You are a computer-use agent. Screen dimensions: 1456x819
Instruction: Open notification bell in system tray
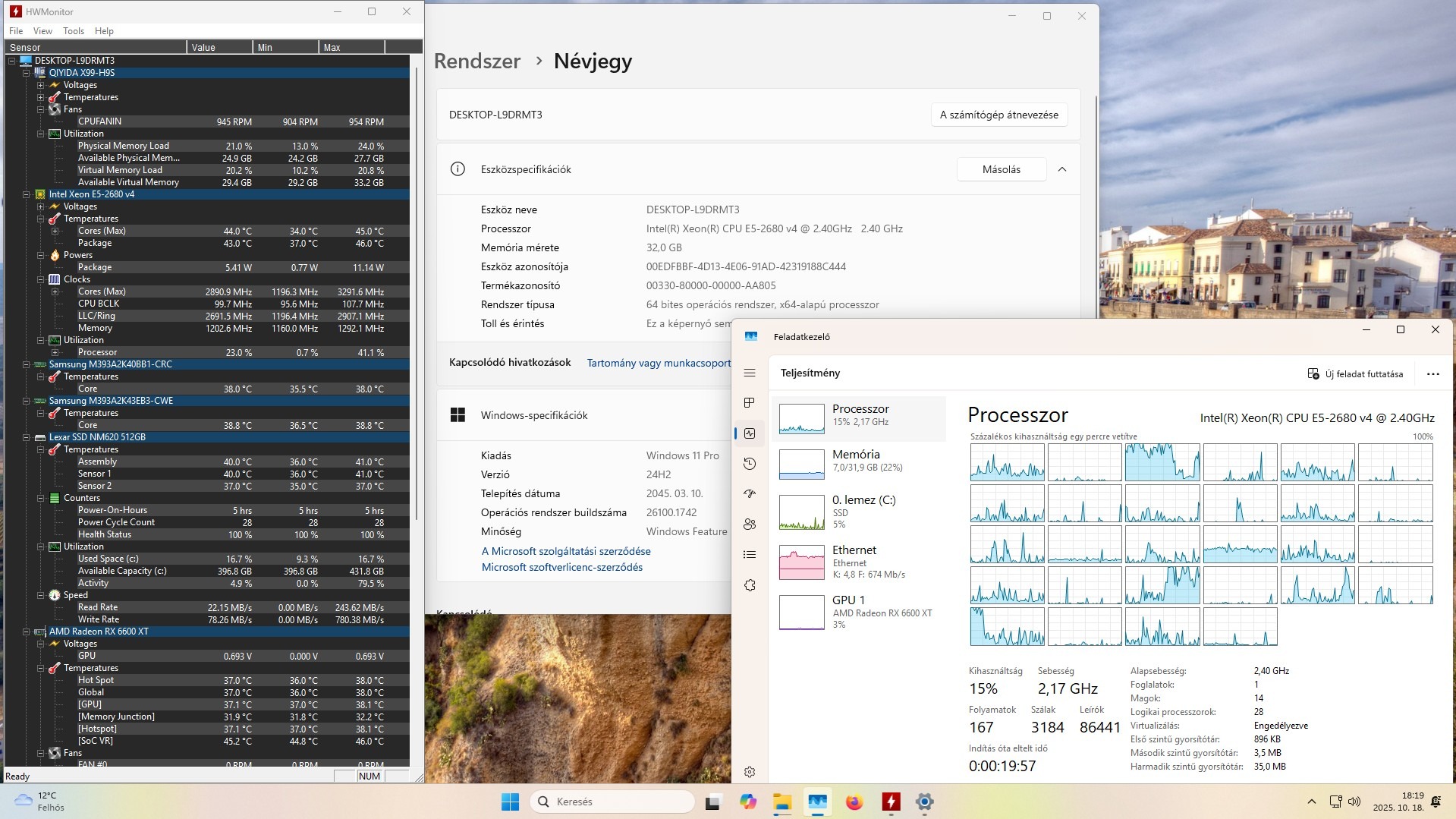coord(1436,802)
